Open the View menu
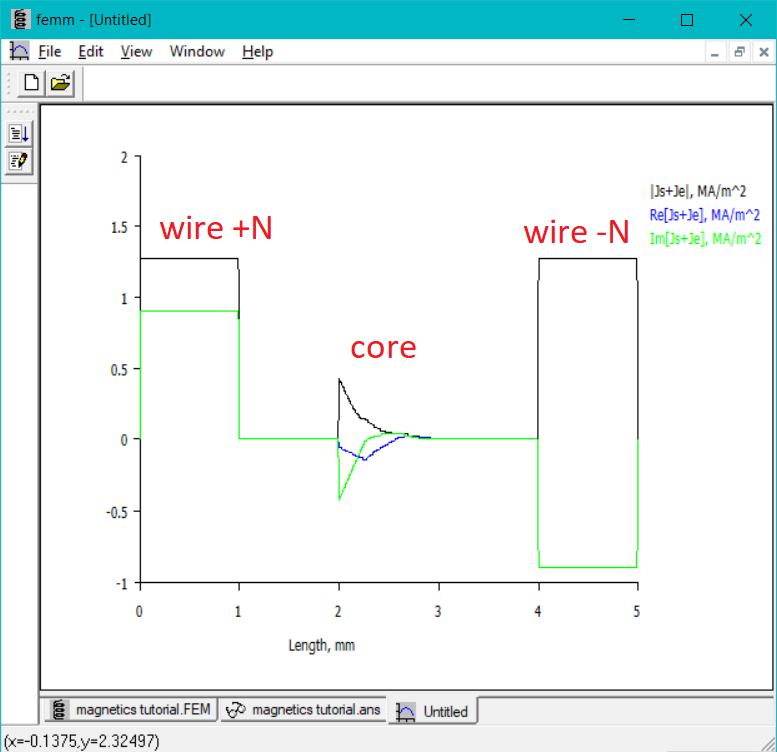This screenshot has height=752, width=777. point(136,52)
